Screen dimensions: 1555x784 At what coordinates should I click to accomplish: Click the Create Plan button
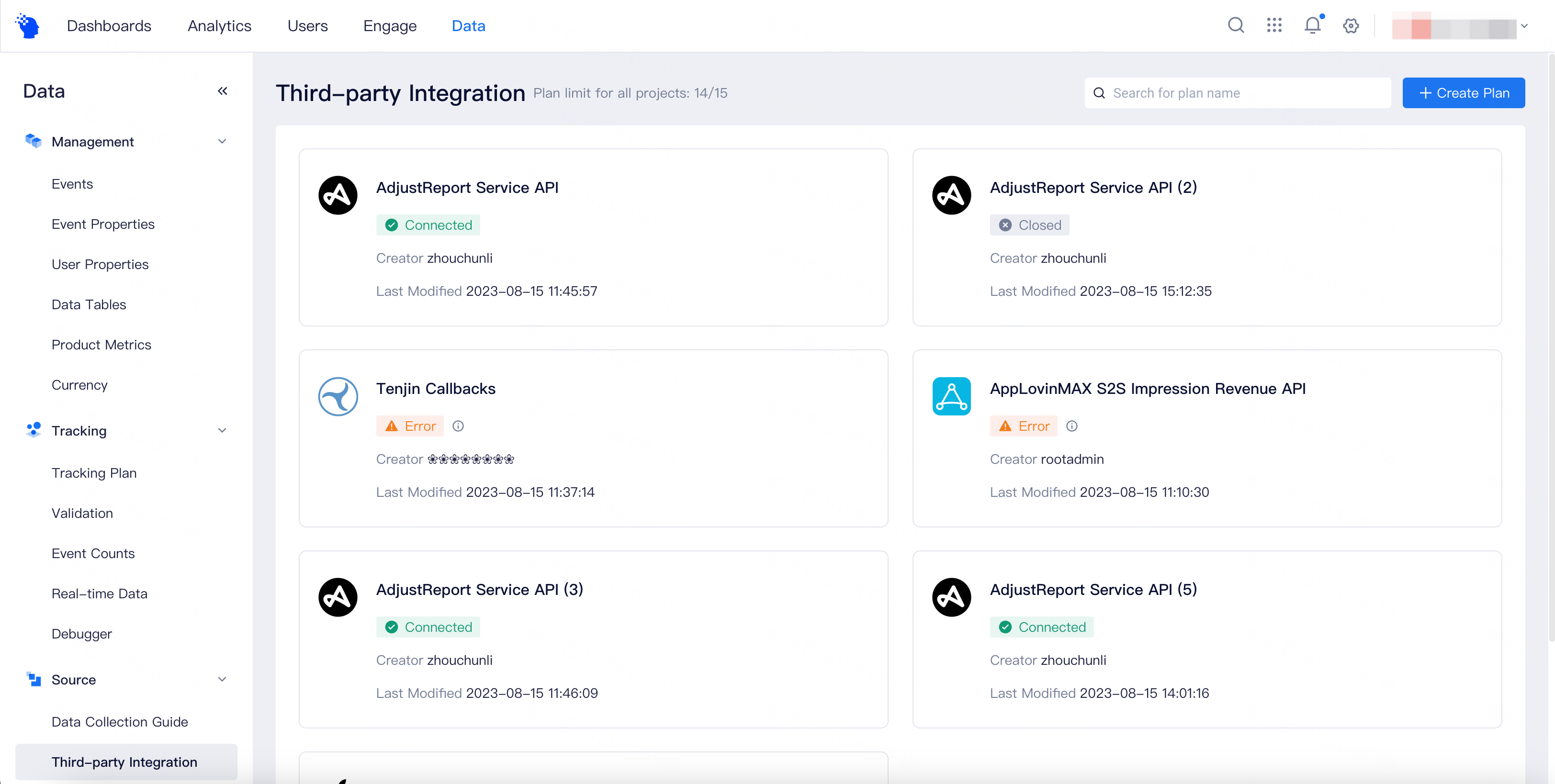coord(1463,93)
